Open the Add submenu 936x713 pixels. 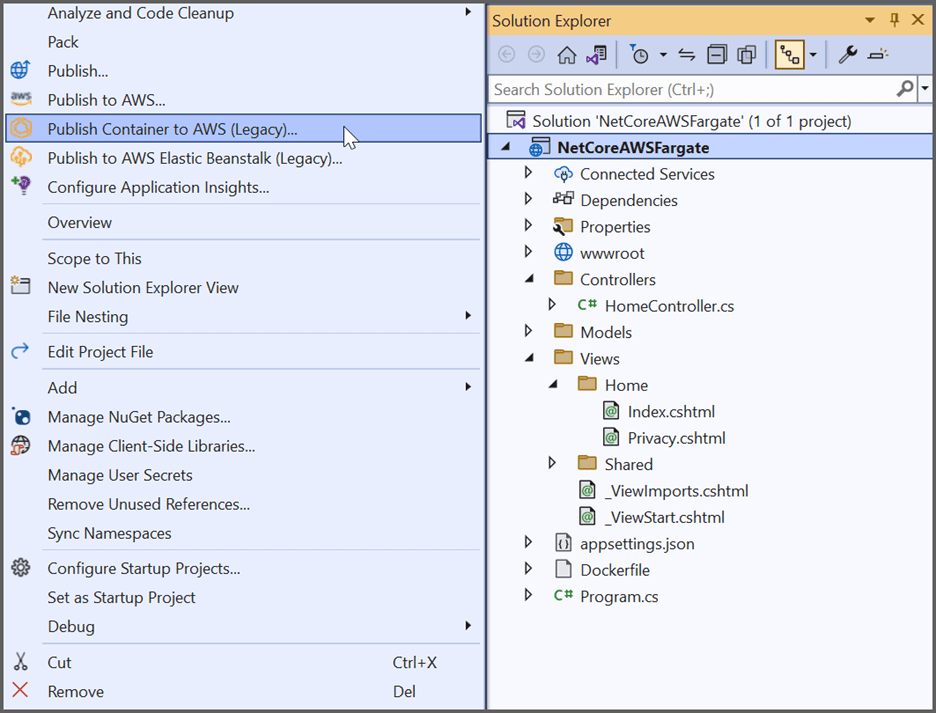(62, 388)
